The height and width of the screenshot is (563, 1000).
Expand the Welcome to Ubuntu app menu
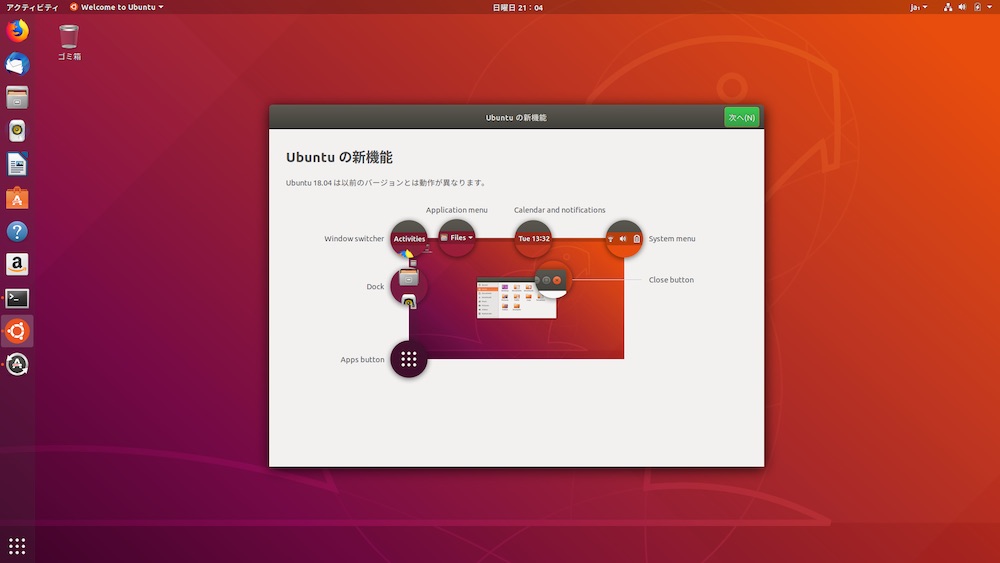[x=117, y=7]
